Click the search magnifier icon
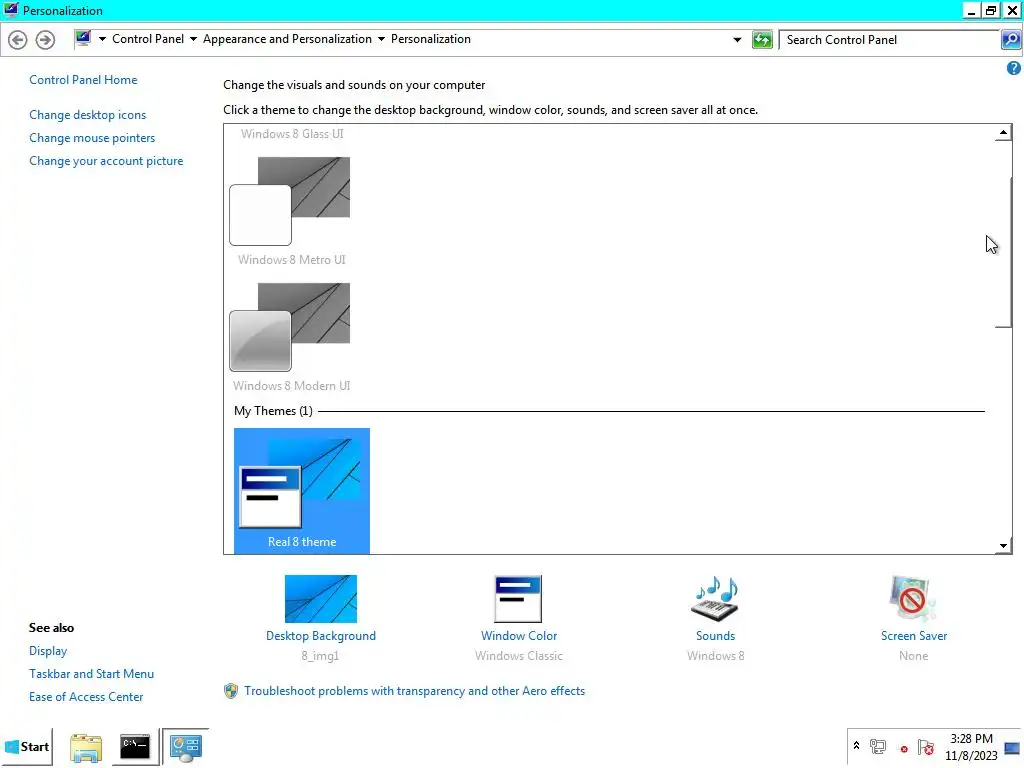Viewport: 1024px width, 768px height. (x=1010, y=40)
